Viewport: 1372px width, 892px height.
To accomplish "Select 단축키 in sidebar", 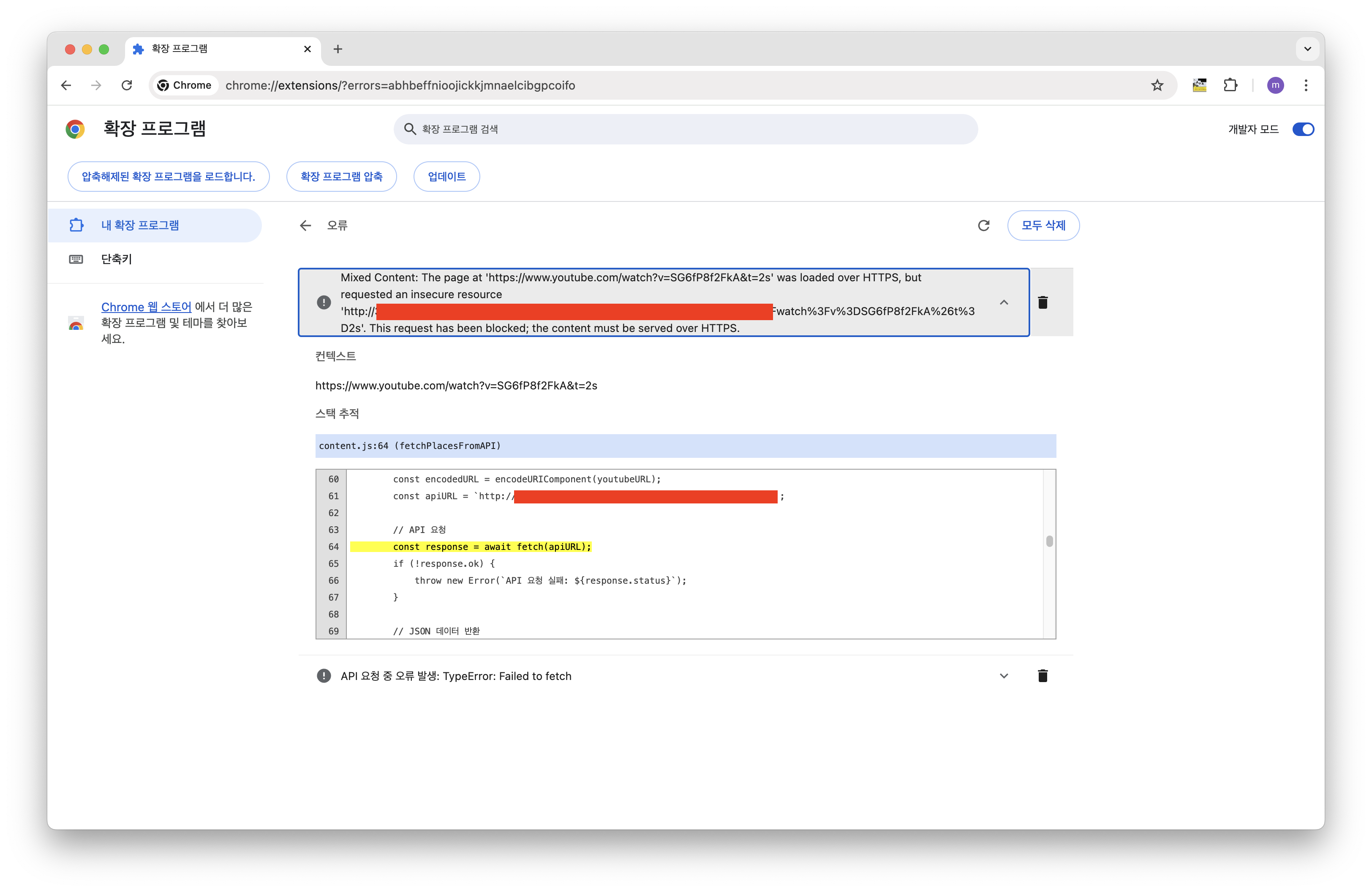I will pos(116,259).
